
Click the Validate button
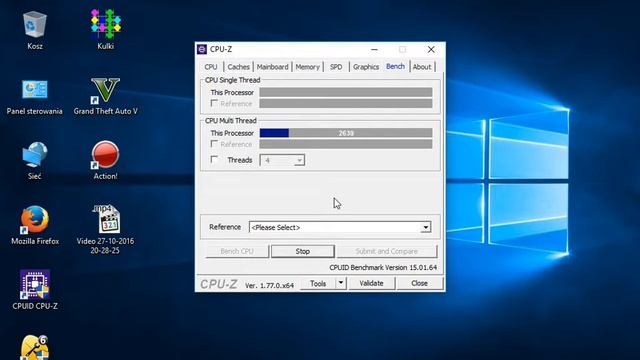[371, 283]
